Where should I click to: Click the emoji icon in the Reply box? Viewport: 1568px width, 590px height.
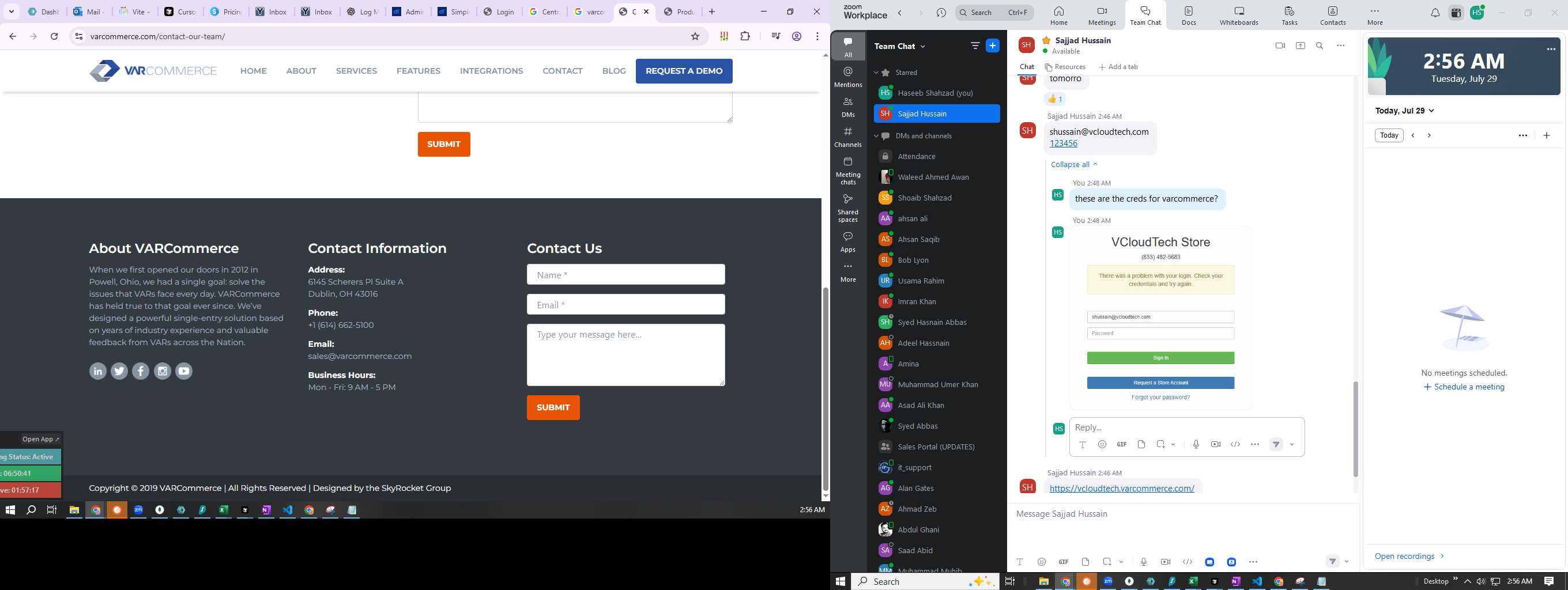[x=1102, y=444]
